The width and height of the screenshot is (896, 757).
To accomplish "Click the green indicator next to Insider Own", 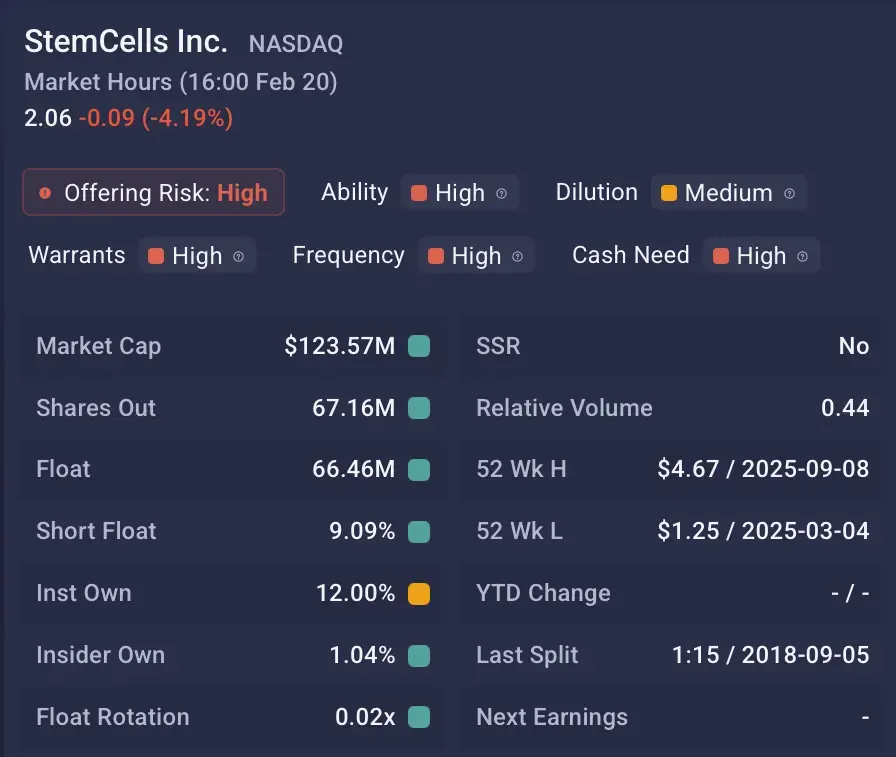I will tap(419, 655).
